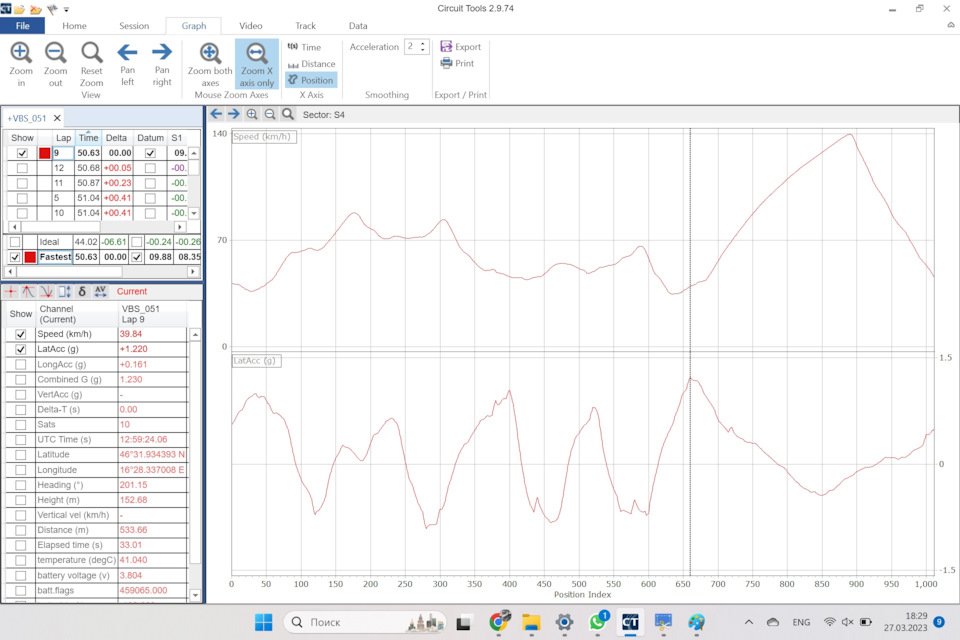The width and height of the screenshot is (960, 640).
Task: Uncheck Speed (km/h) channel
Action: tap(21, 334)
